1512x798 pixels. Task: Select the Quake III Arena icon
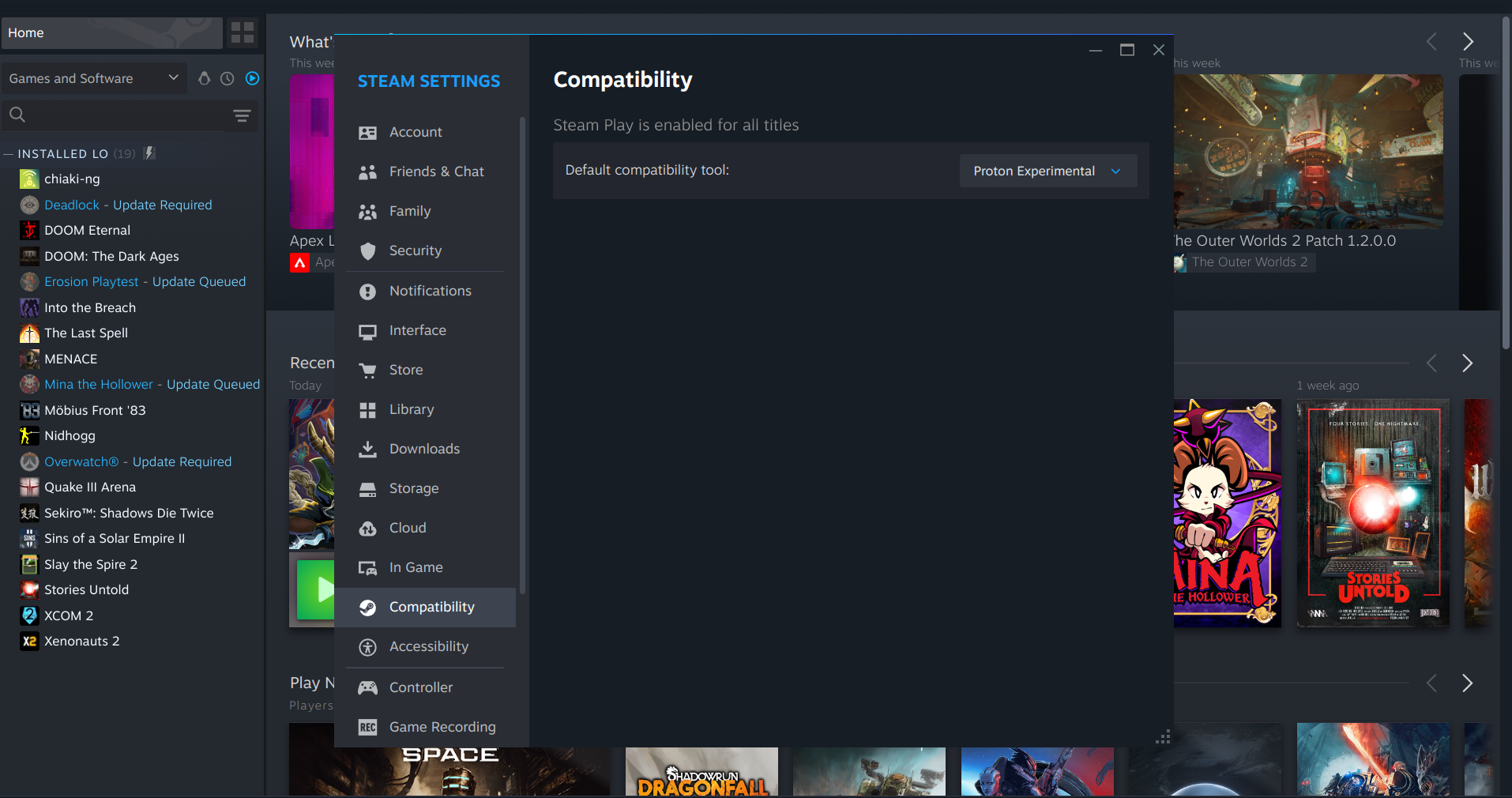point(29,487)
